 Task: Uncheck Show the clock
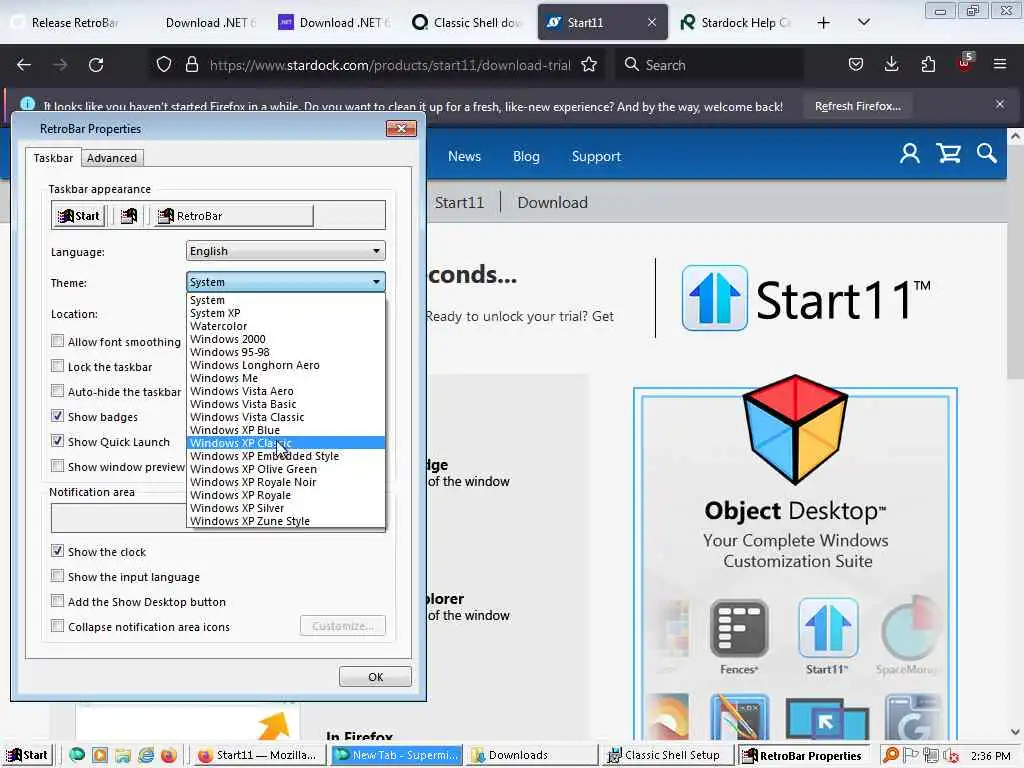(57, 551)
